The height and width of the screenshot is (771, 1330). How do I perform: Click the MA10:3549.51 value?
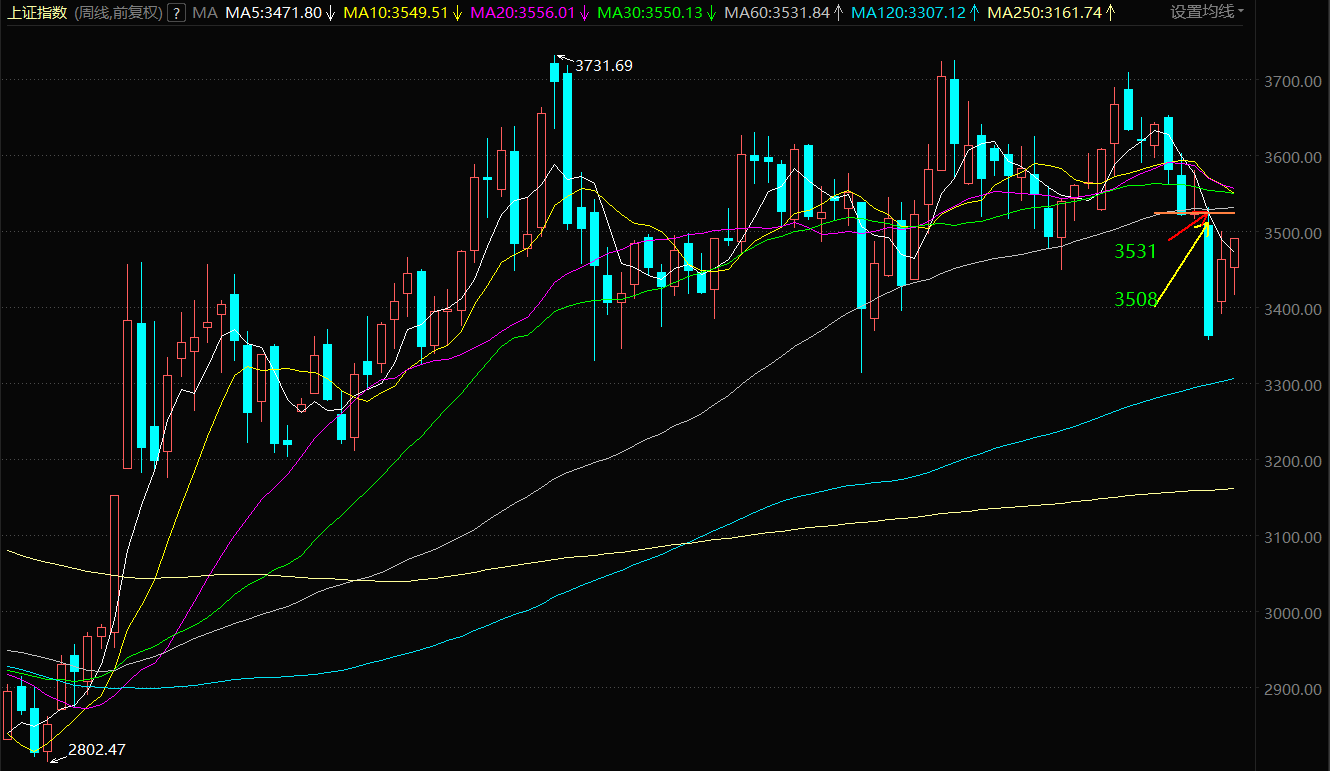(394, 13)
